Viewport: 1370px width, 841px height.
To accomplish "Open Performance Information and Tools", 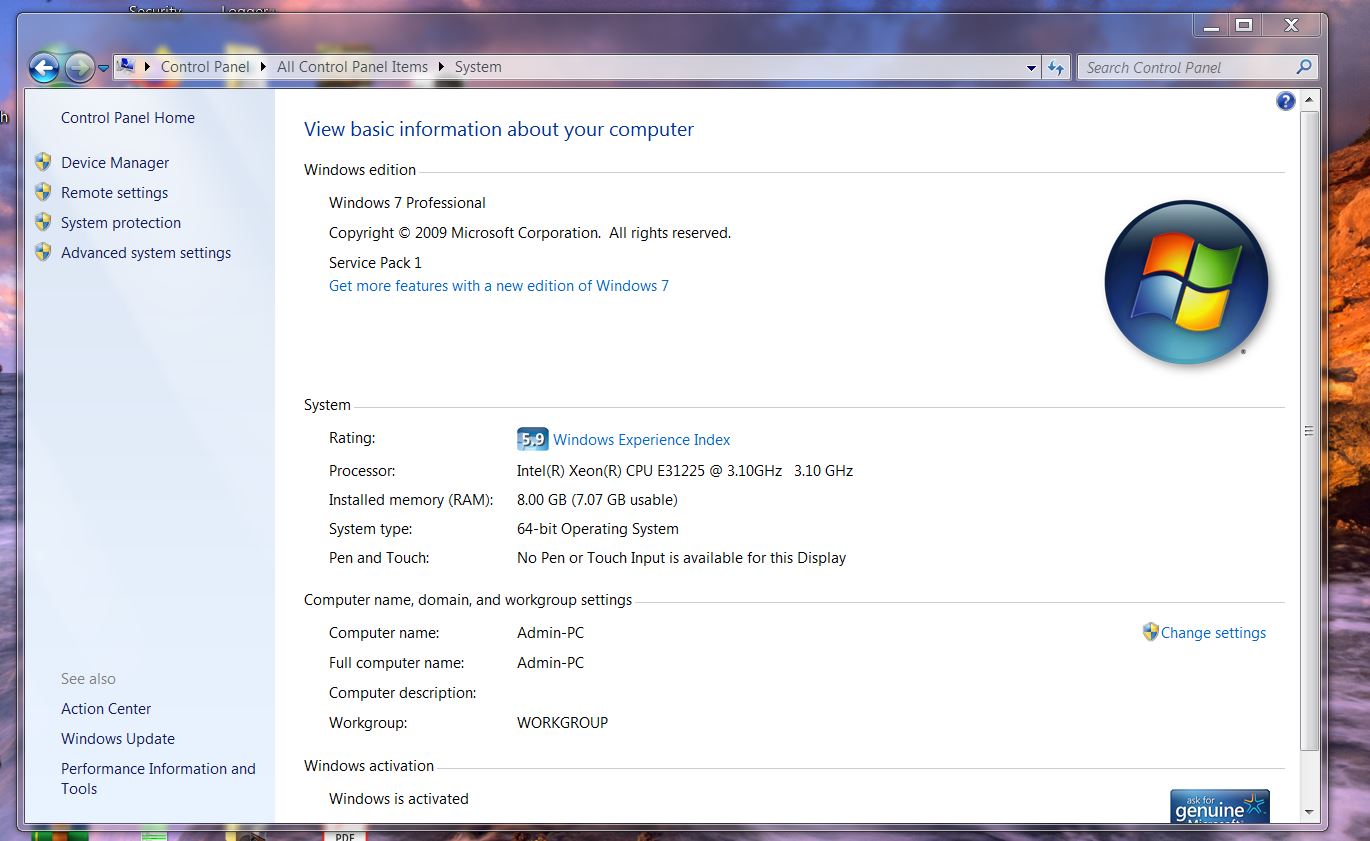I will pyautogui.click(x=158, y=779).
